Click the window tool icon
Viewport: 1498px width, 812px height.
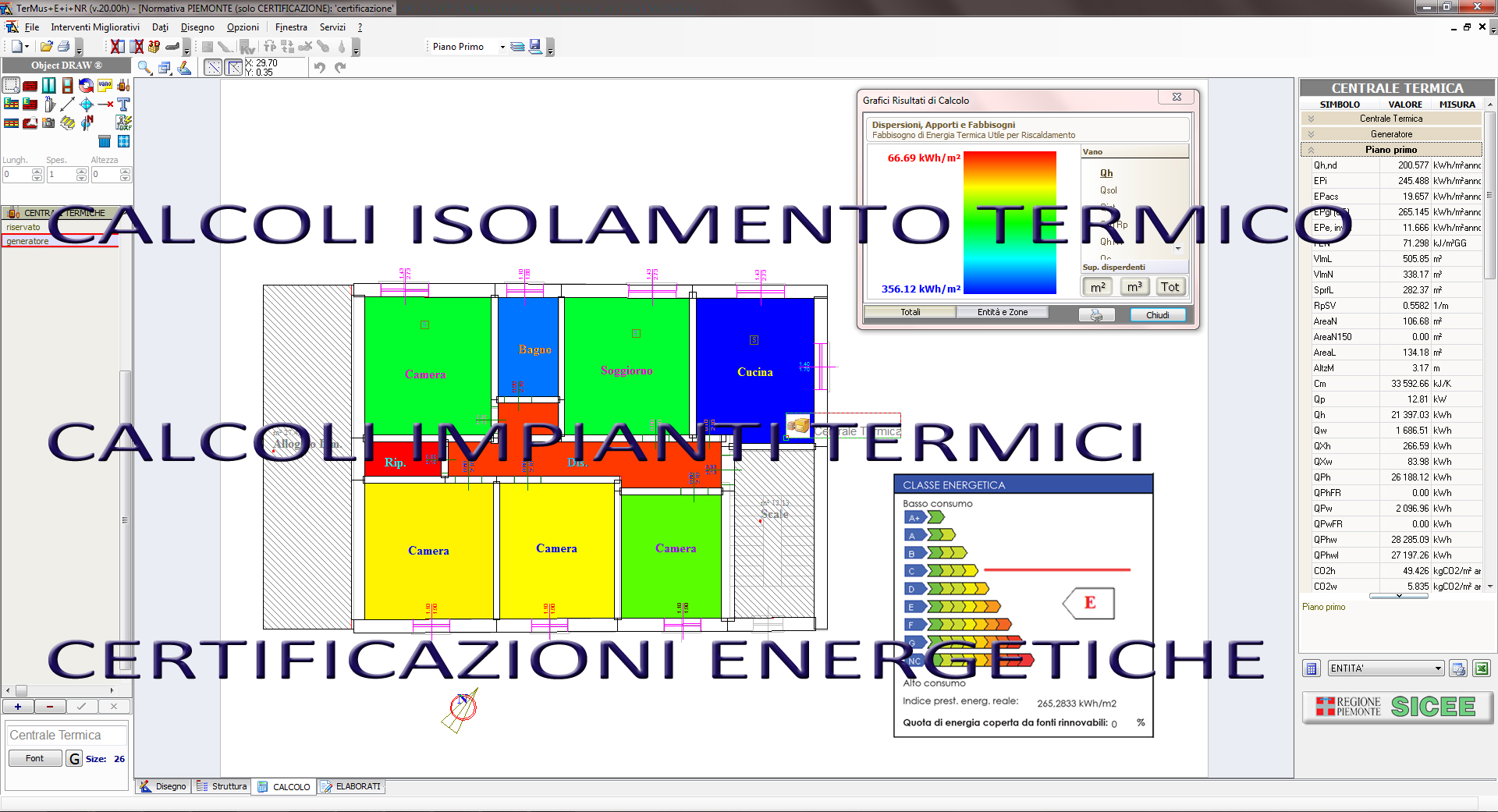tap(49, 86)
